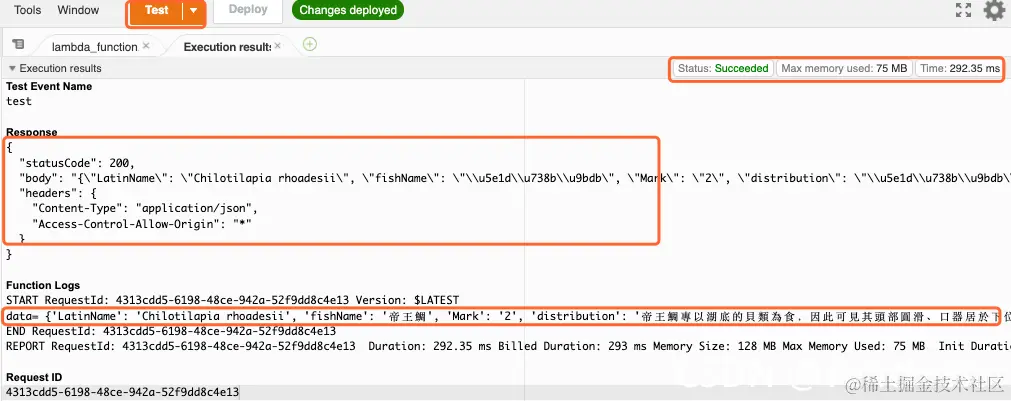Image resolution: width=1011 pixels, height=401 pixels.
Task: Click the Time: 292.35 ms label
Action: click(960, 68)
